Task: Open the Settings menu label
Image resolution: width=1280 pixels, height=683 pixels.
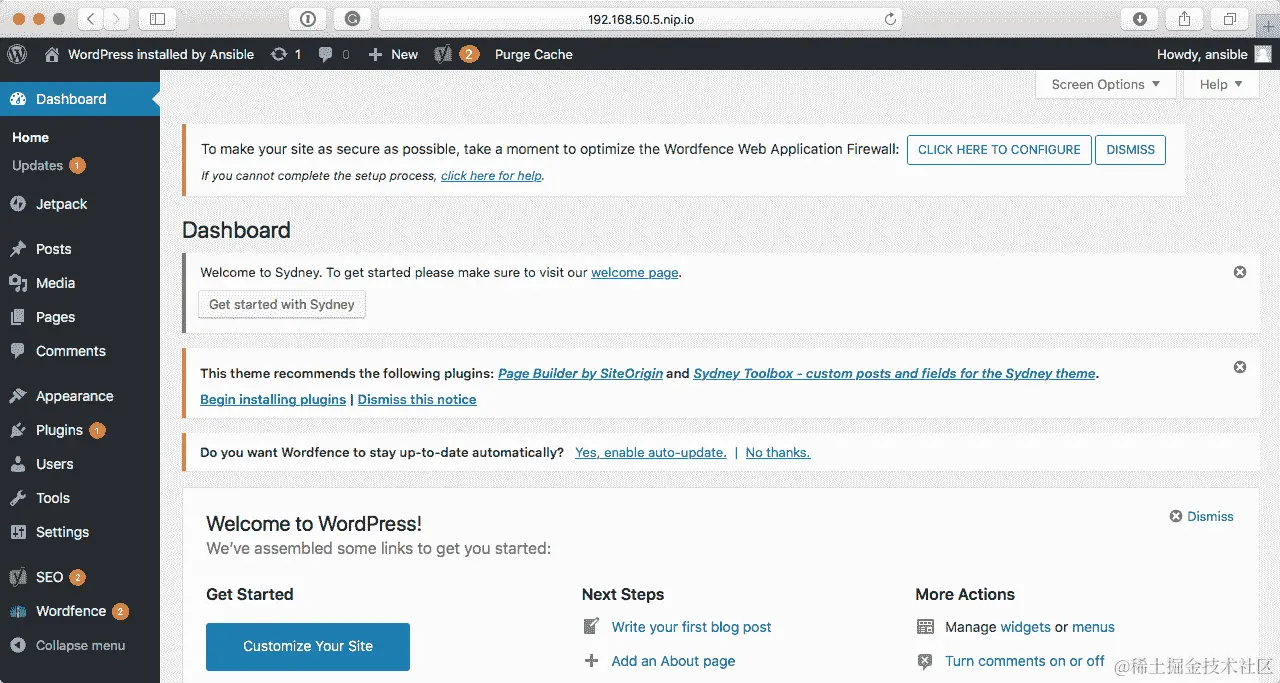Action: click(x=62, y=532)
